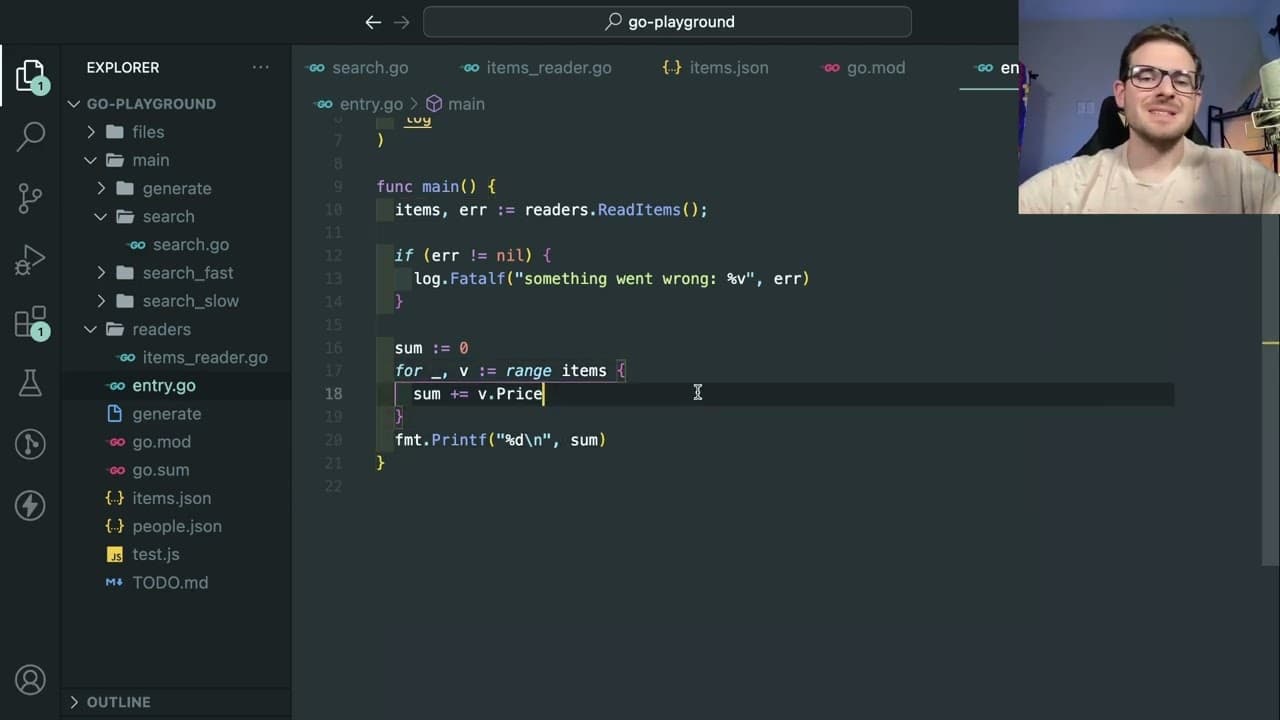Open people.json from the explorer
The height and width of the screenshot is (720, 1280).
pyautogui.click(x=177, y=526)
